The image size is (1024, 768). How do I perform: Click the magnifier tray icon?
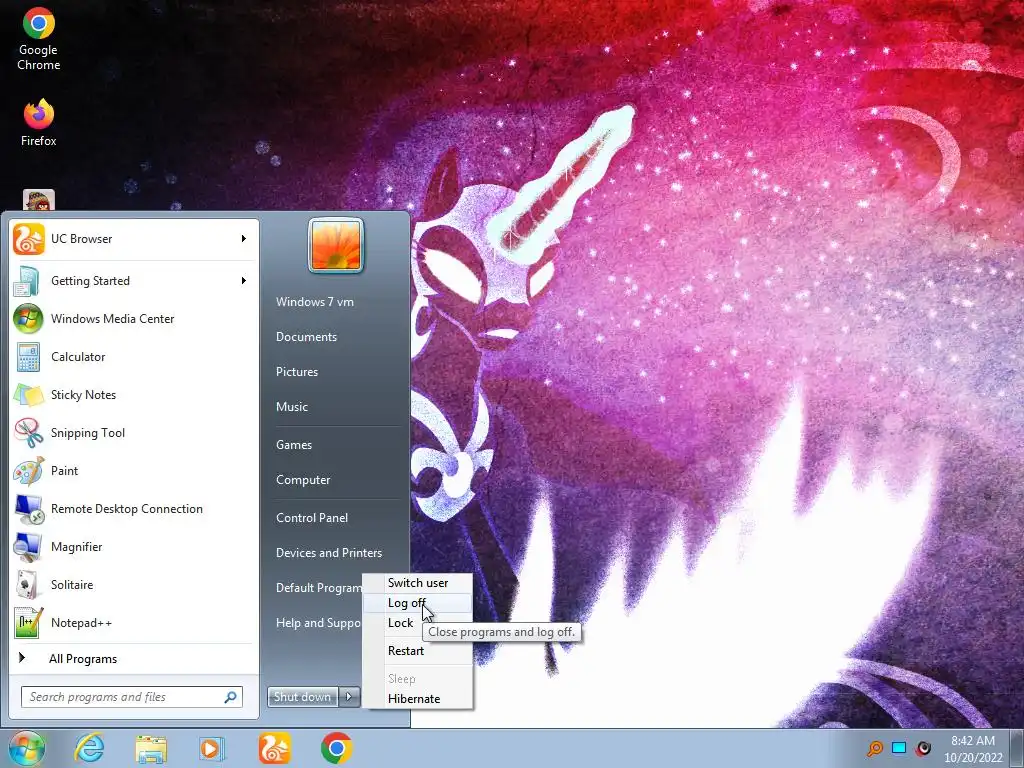[x=874, y=748]
